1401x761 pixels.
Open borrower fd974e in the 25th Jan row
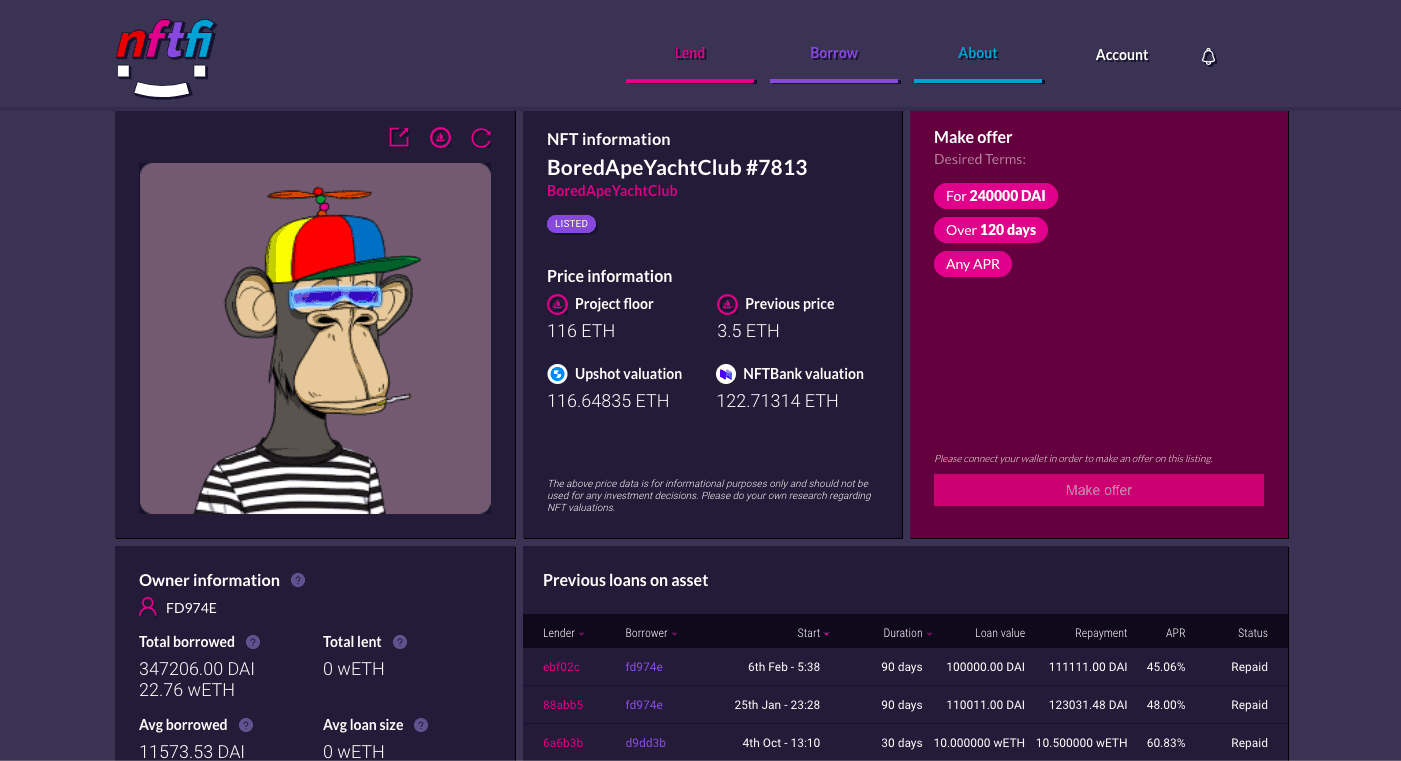[644, 705]
